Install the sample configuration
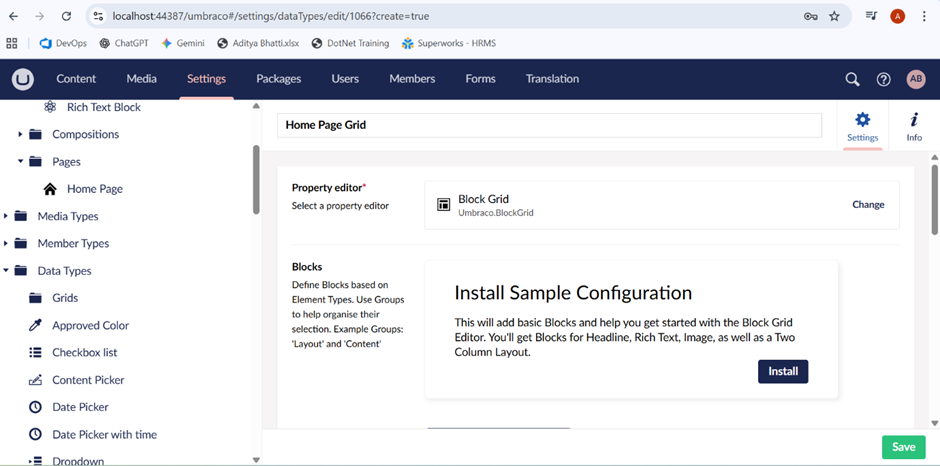 [x=782, y=371]
